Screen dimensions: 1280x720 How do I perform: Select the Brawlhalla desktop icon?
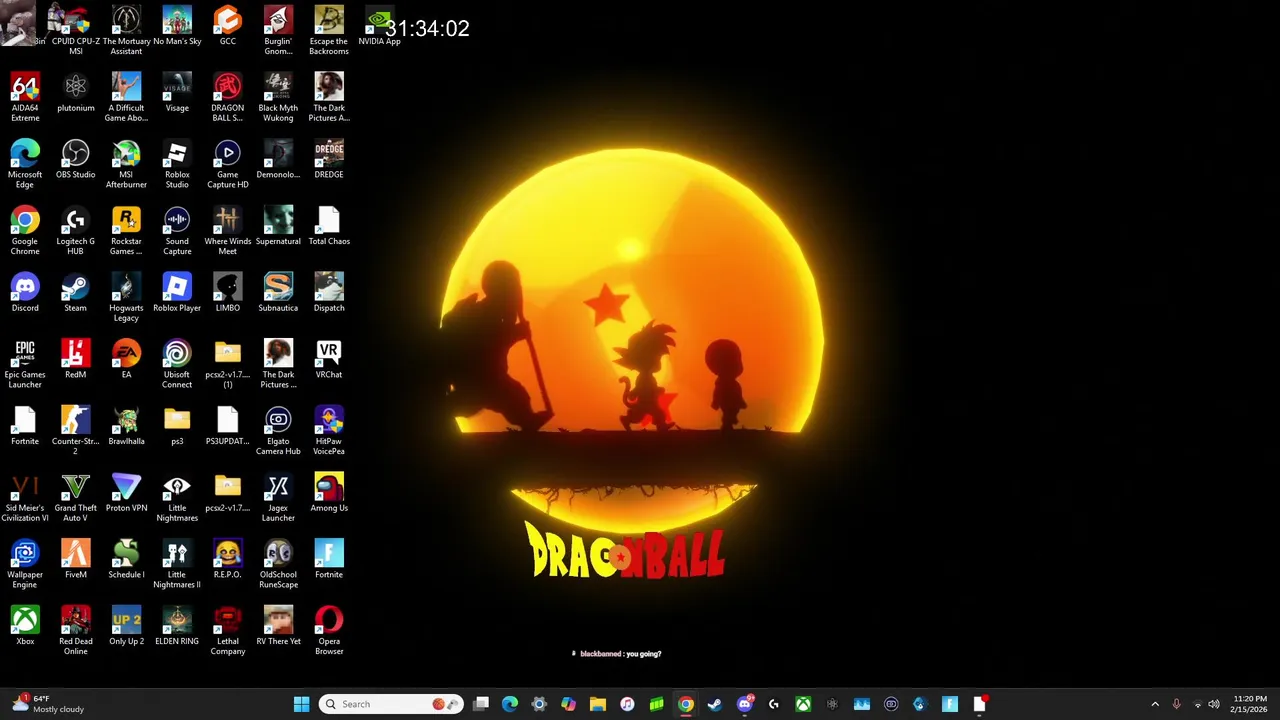(126, 426)
